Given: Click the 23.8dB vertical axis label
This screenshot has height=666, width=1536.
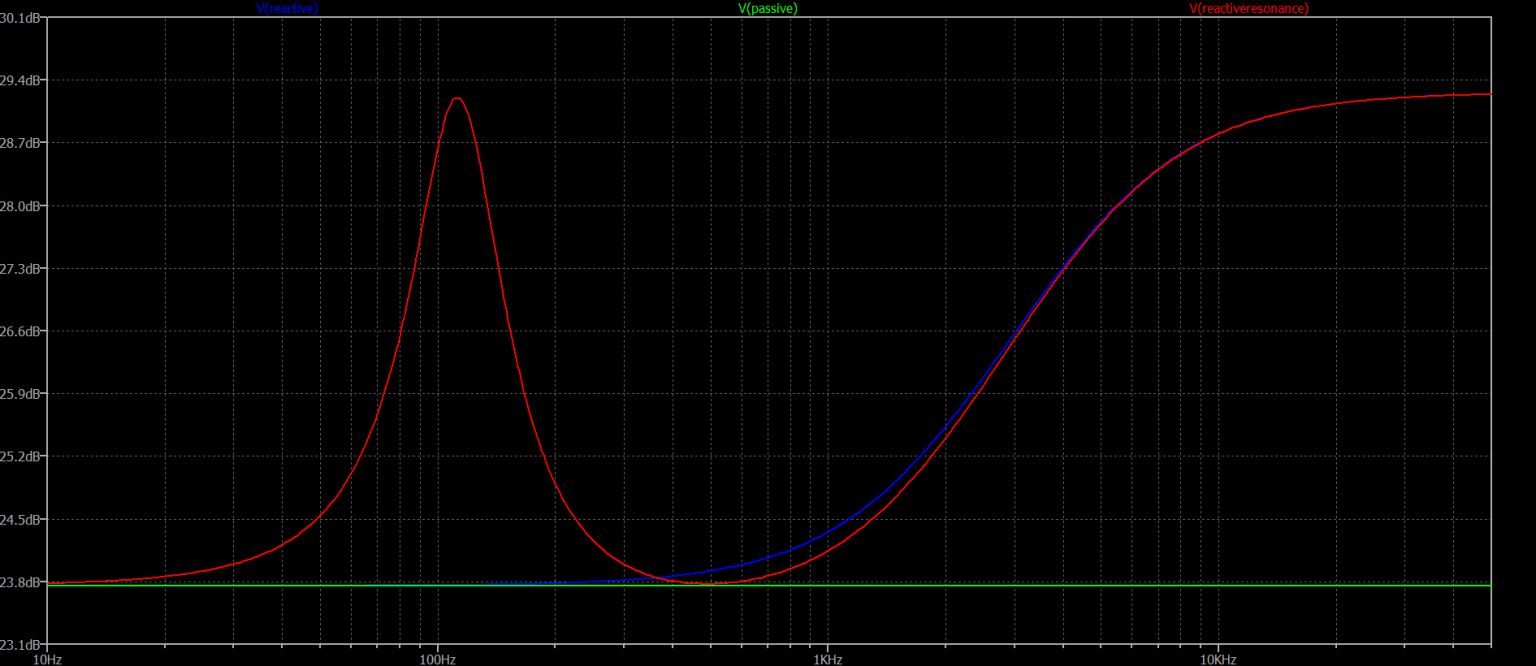Looking at the screenshot, I should 22,582.
